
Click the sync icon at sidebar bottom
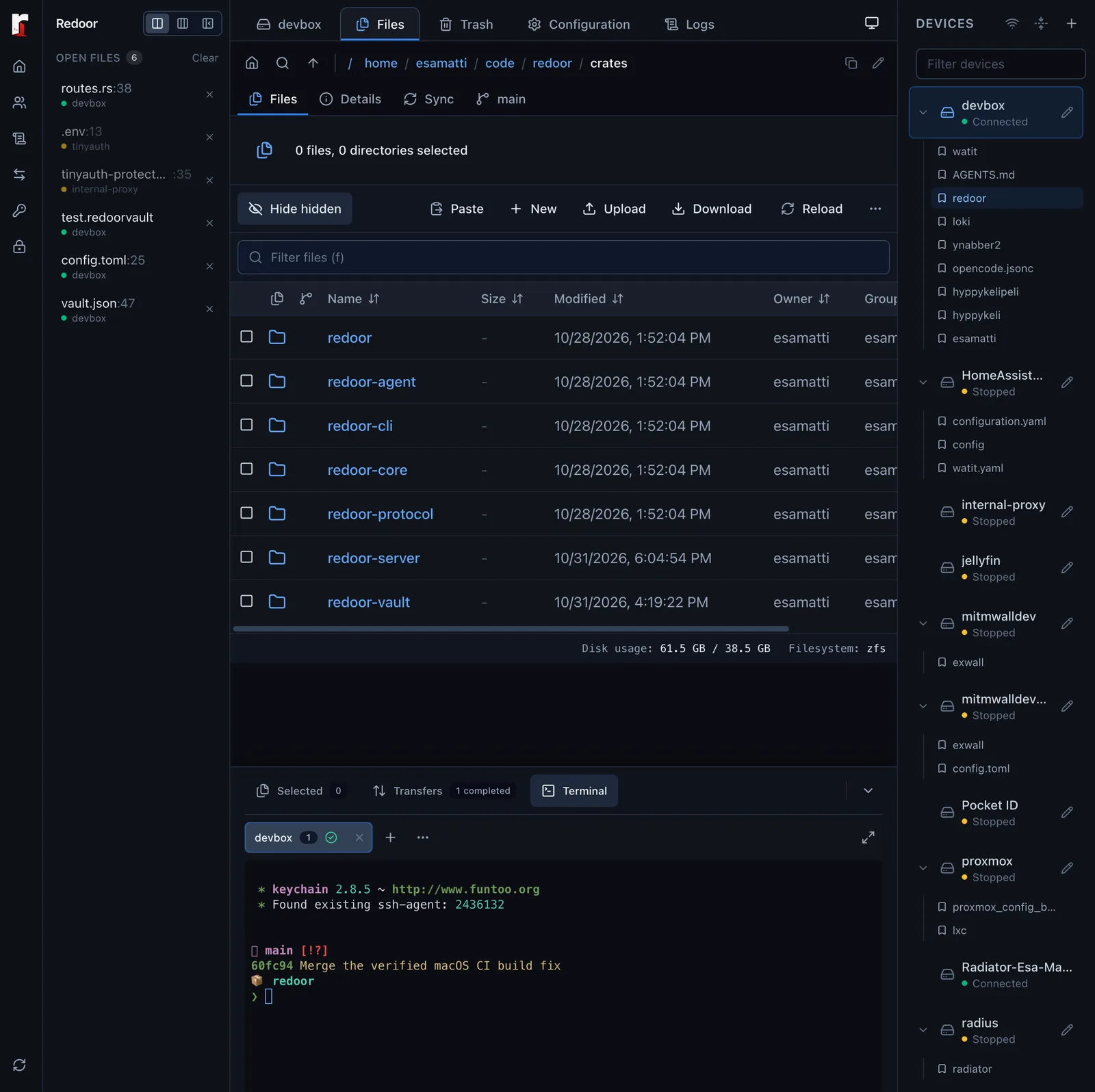coord(19,1065)
